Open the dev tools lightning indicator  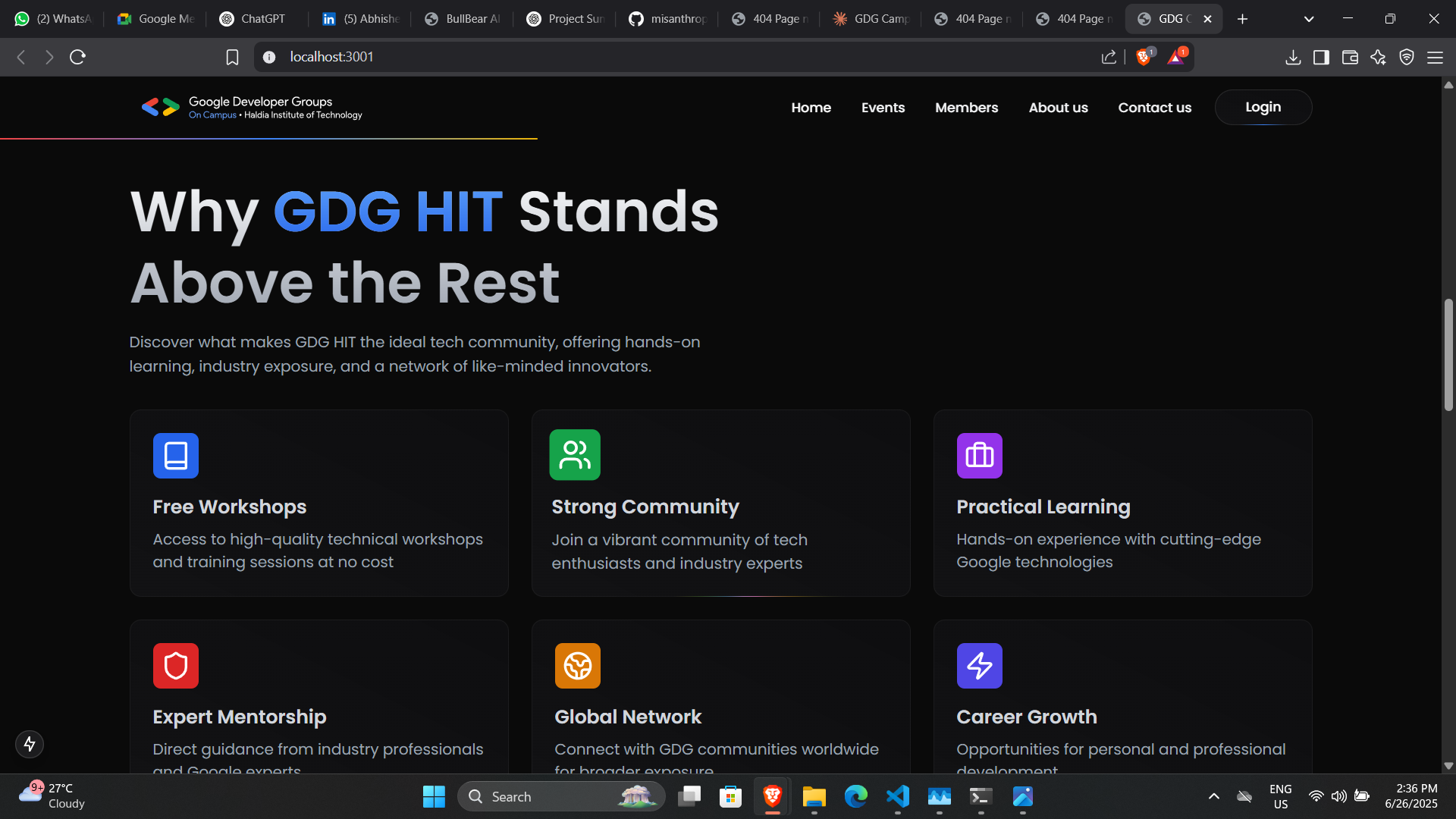[30, 744]
